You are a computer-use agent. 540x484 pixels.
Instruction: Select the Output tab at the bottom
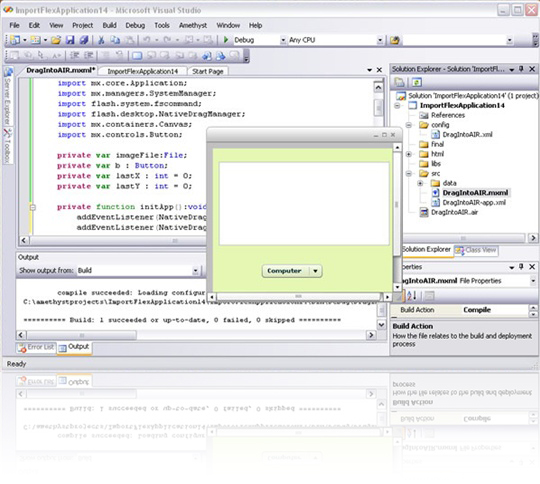pyautogui.click(x=74, y=347)
